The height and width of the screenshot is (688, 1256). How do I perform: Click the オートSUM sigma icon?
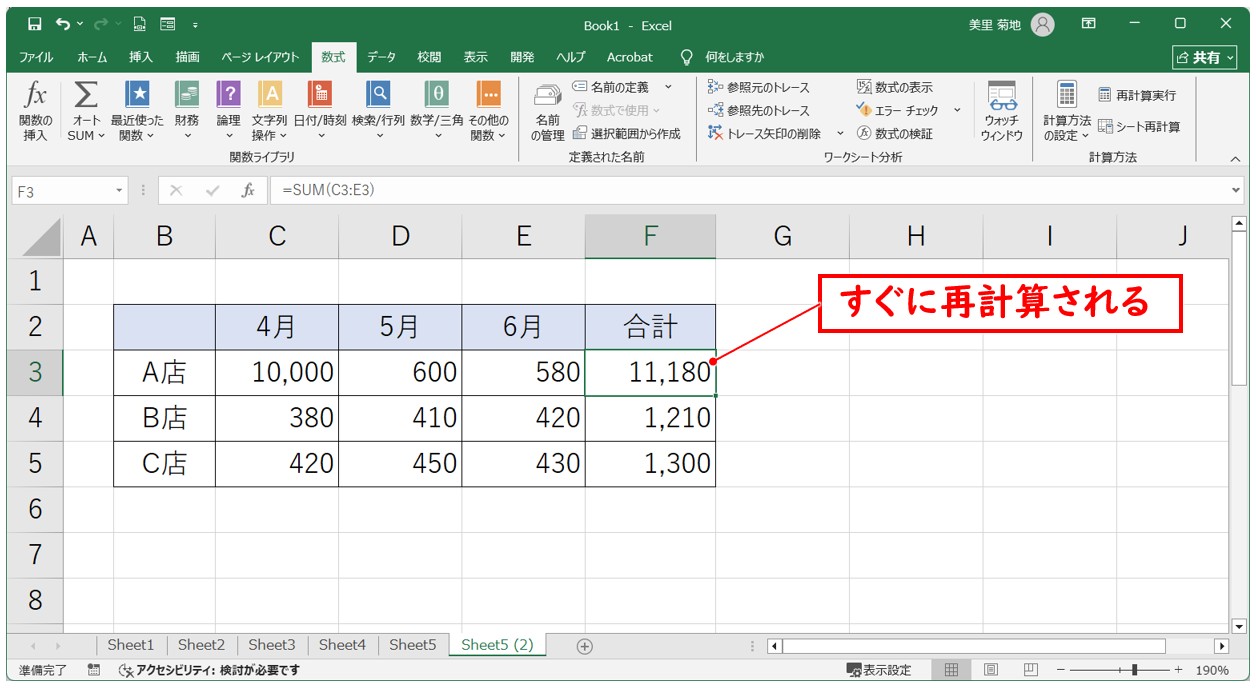(x=86, y=97)
